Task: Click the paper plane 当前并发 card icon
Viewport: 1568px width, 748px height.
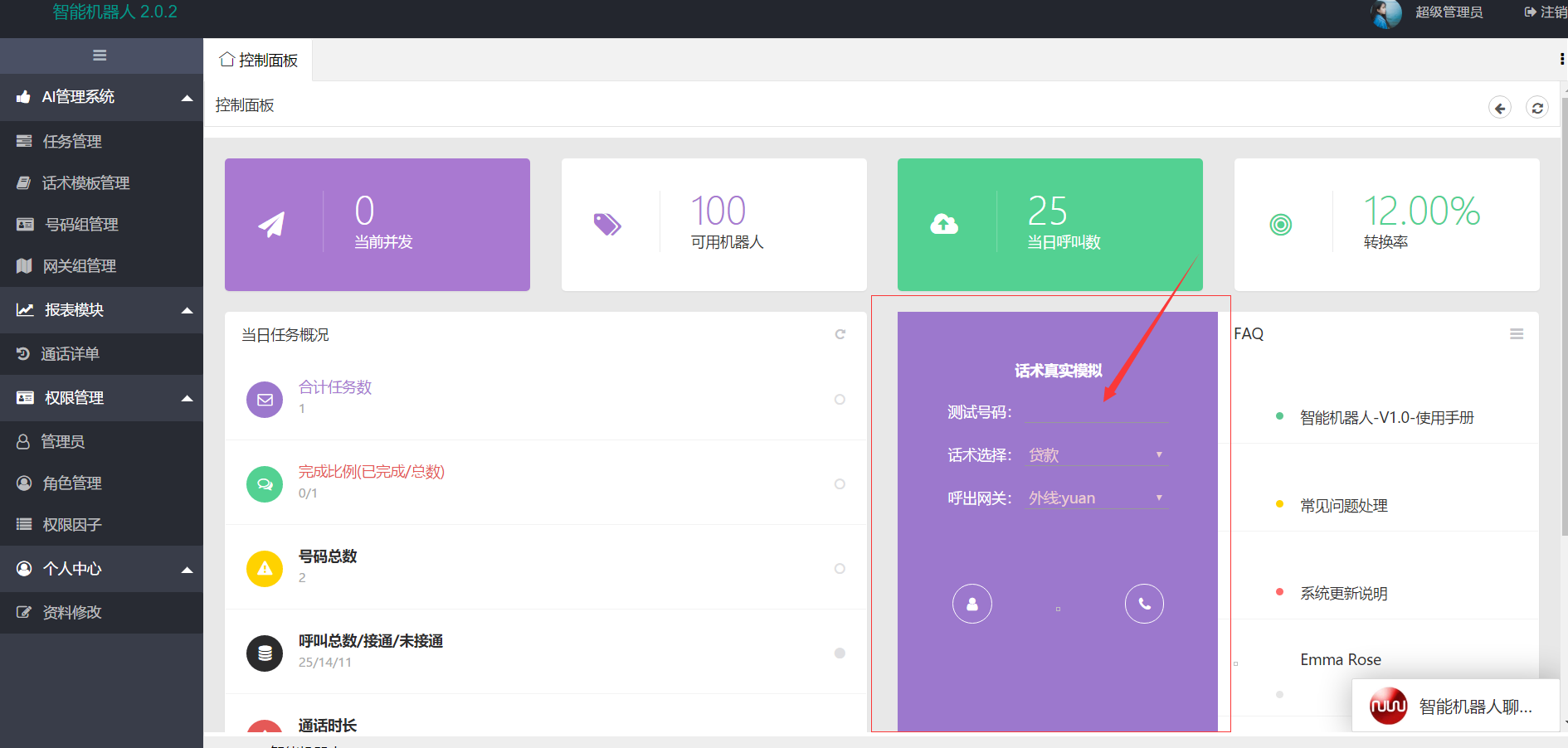Action: (272, 224)
